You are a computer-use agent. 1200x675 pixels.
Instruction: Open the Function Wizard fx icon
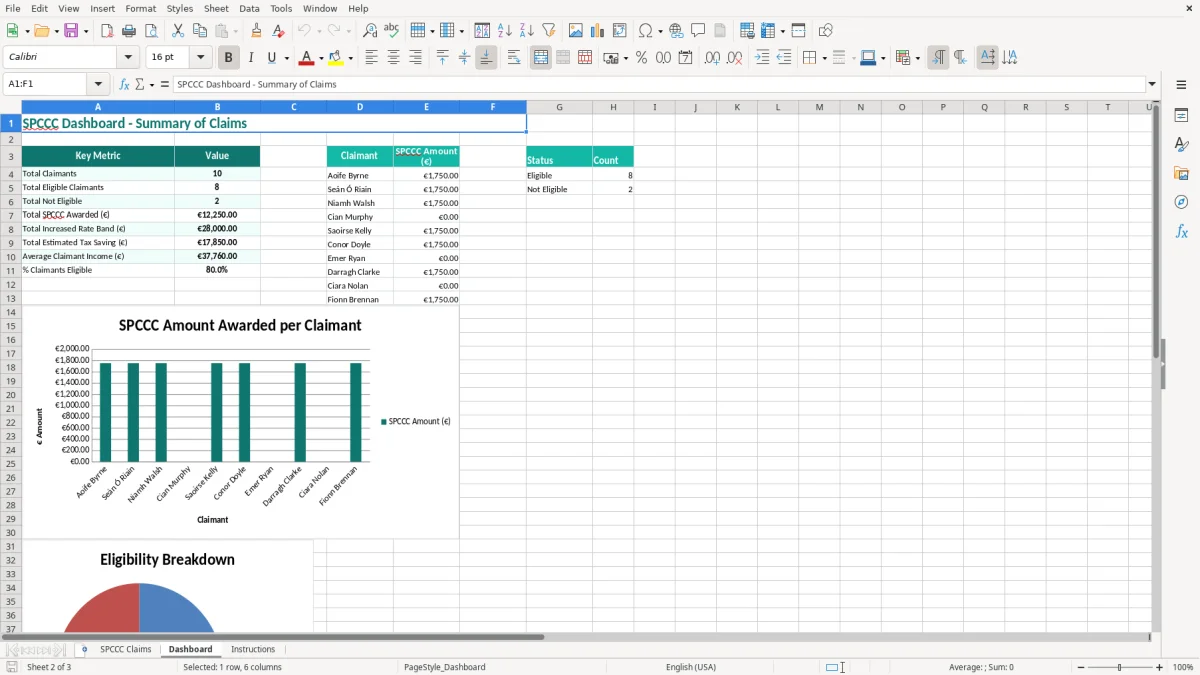(125, 85)
